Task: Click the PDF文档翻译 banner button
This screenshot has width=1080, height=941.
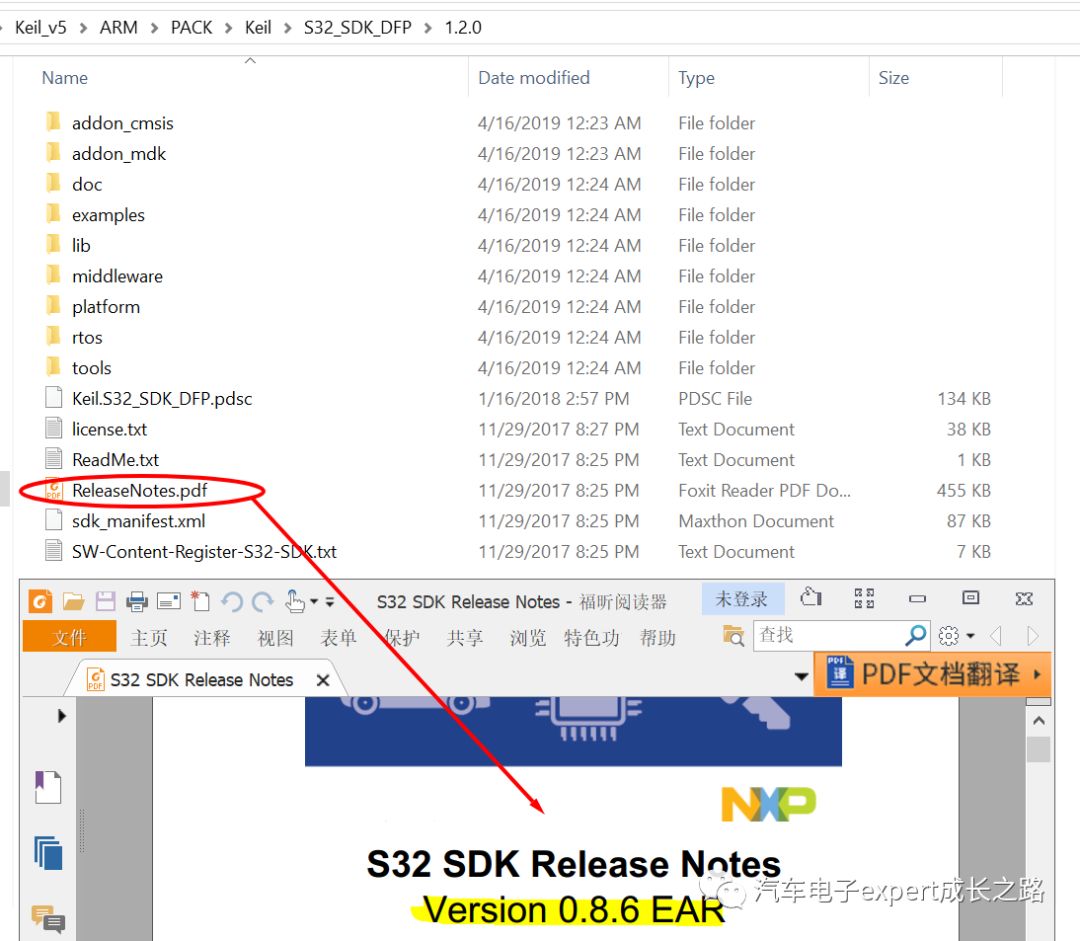Action: pyautogui.click(x=933, y=674)
